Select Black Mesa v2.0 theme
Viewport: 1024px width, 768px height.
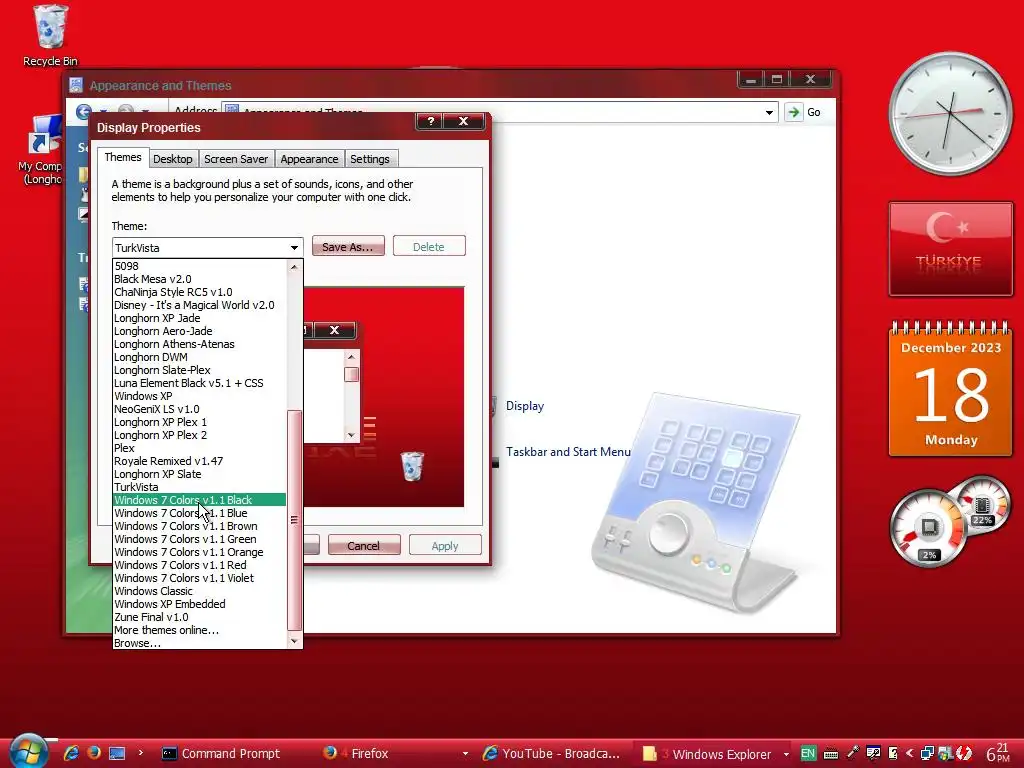[x=199, y=279]
